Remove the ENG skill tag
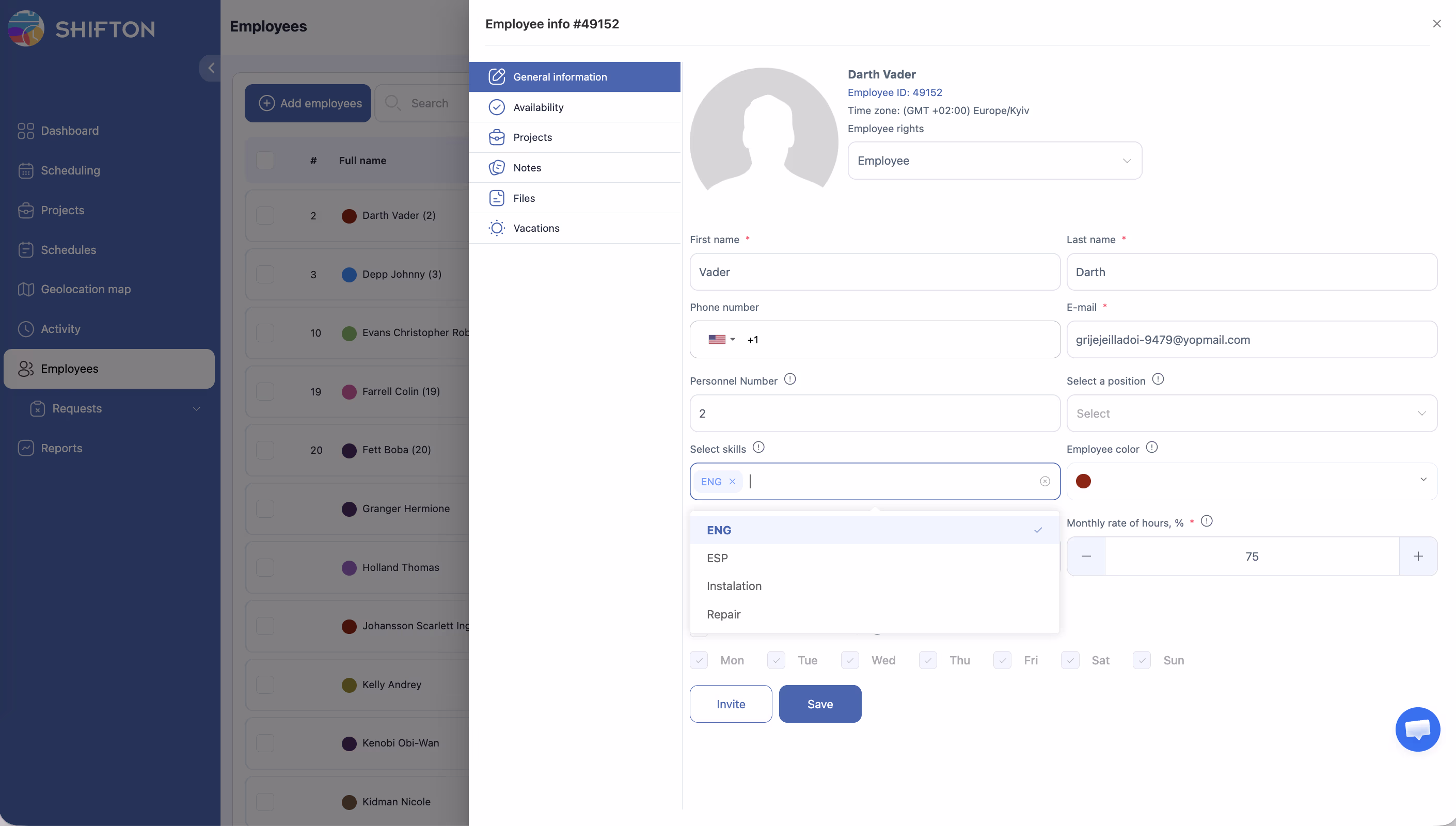This screenshot has height=826, width=1456. coord(732,482)
